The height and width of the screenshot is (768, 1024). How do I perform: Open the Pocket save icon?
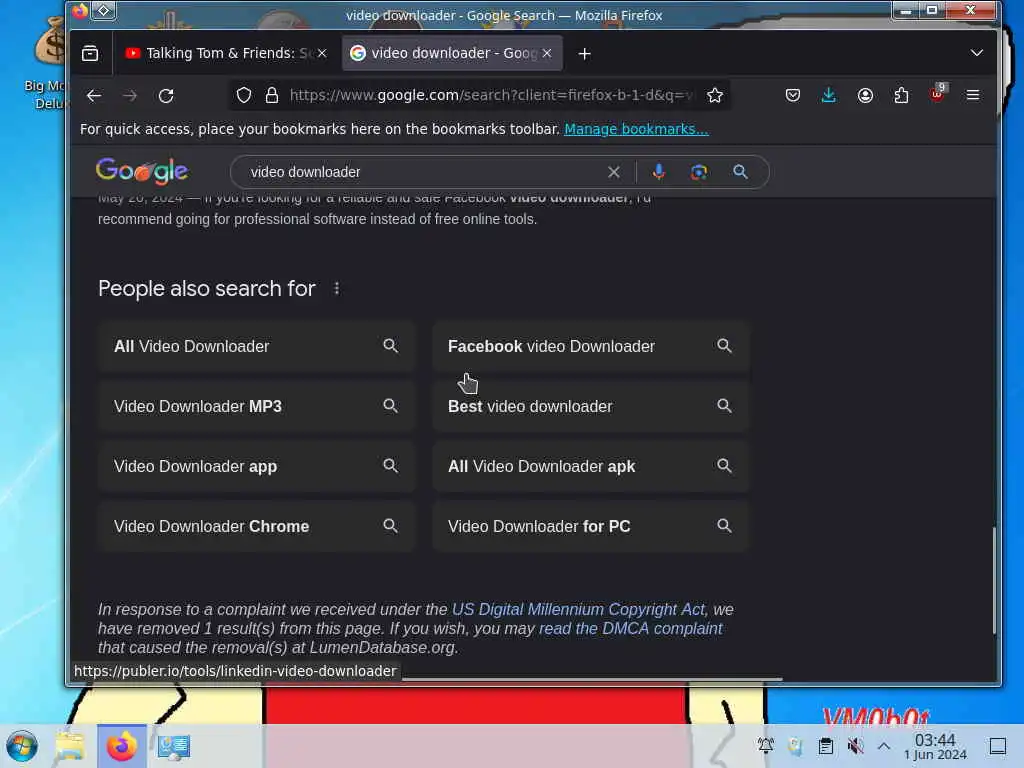(793, 95)
